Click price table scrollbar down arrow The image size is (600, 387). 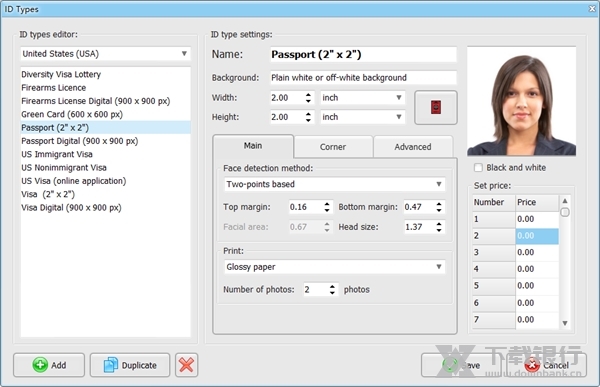(565, 323)
